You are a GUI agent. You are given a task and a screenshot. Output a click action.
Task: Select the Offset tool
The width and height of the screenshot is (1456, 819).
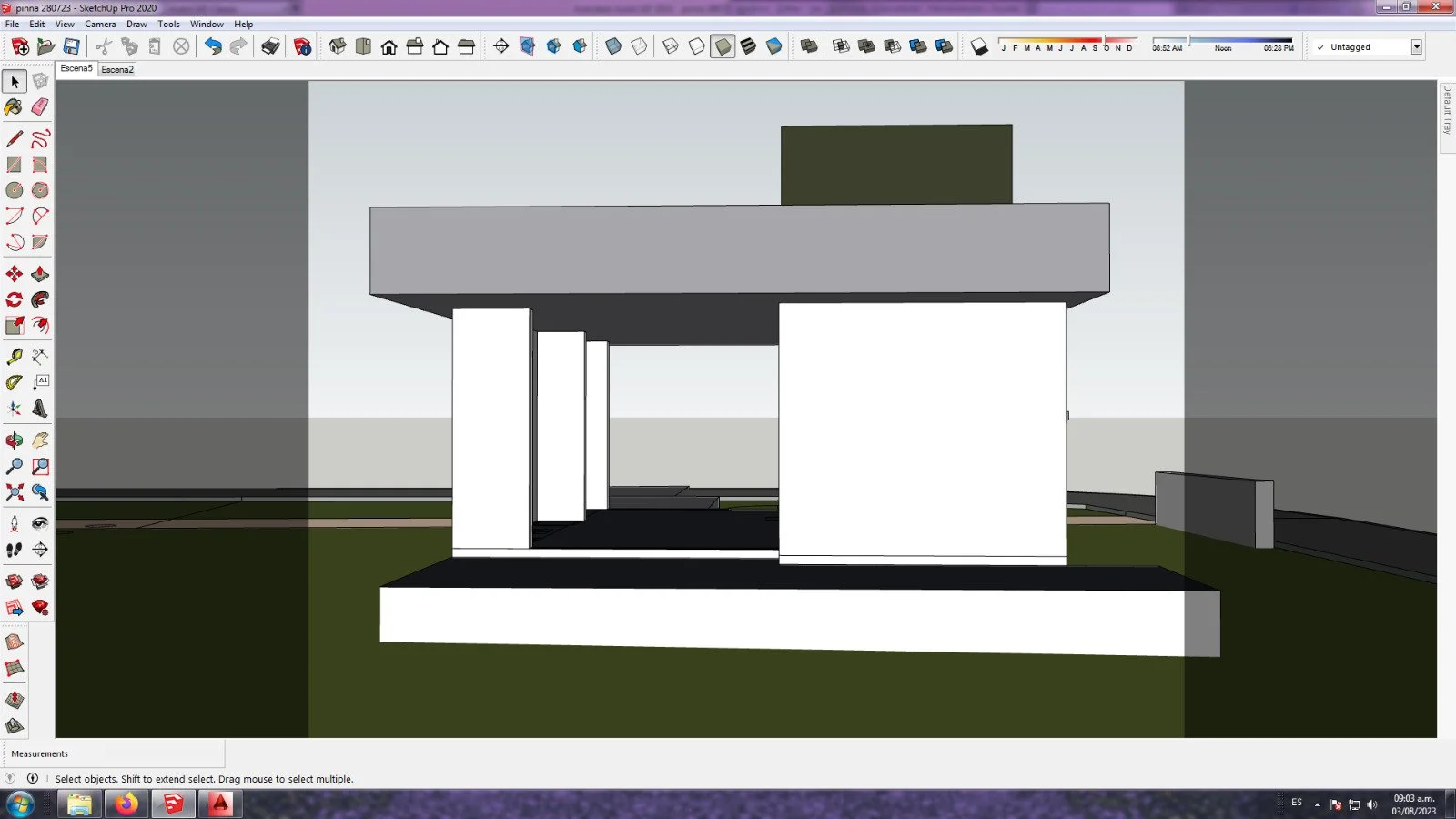(40, 325)
